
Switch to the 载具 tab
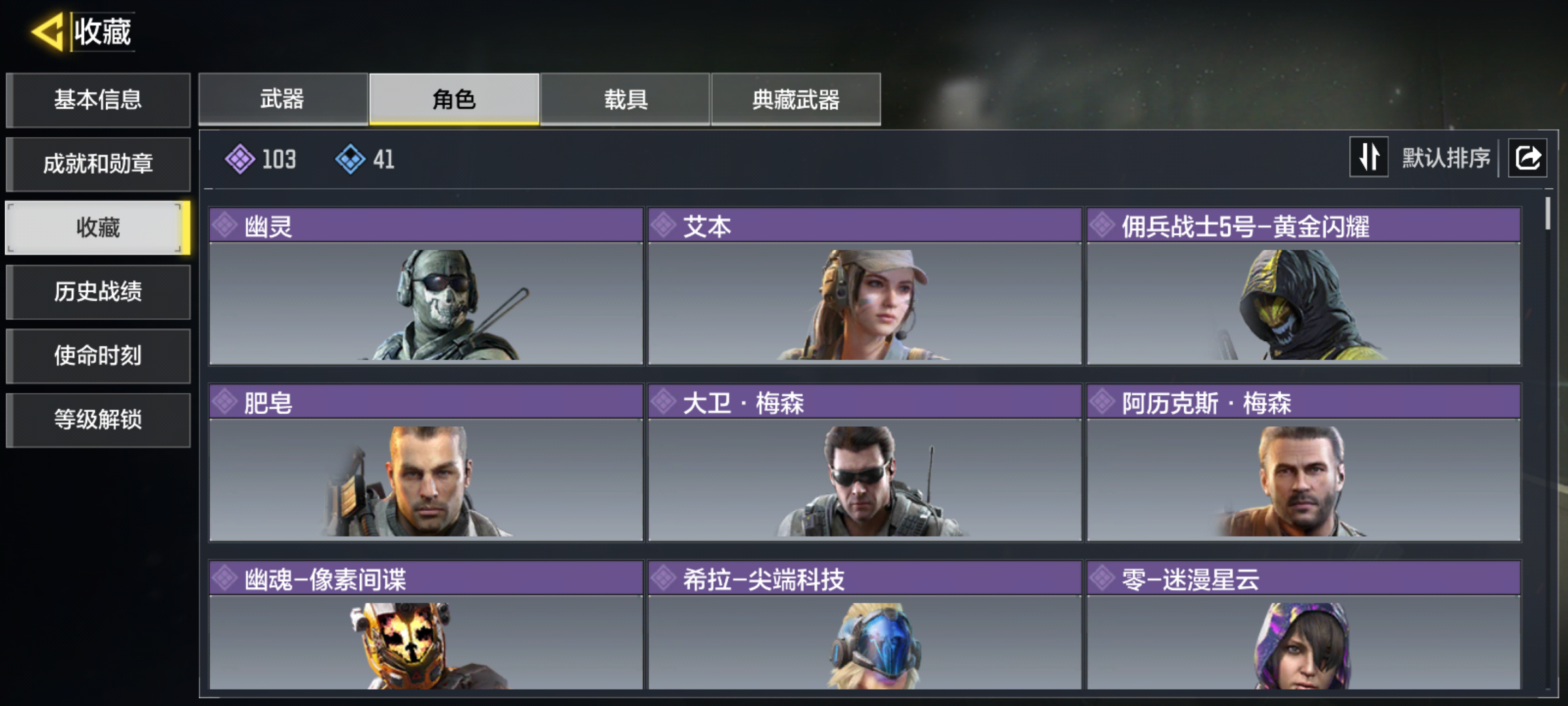click(625, 99)
